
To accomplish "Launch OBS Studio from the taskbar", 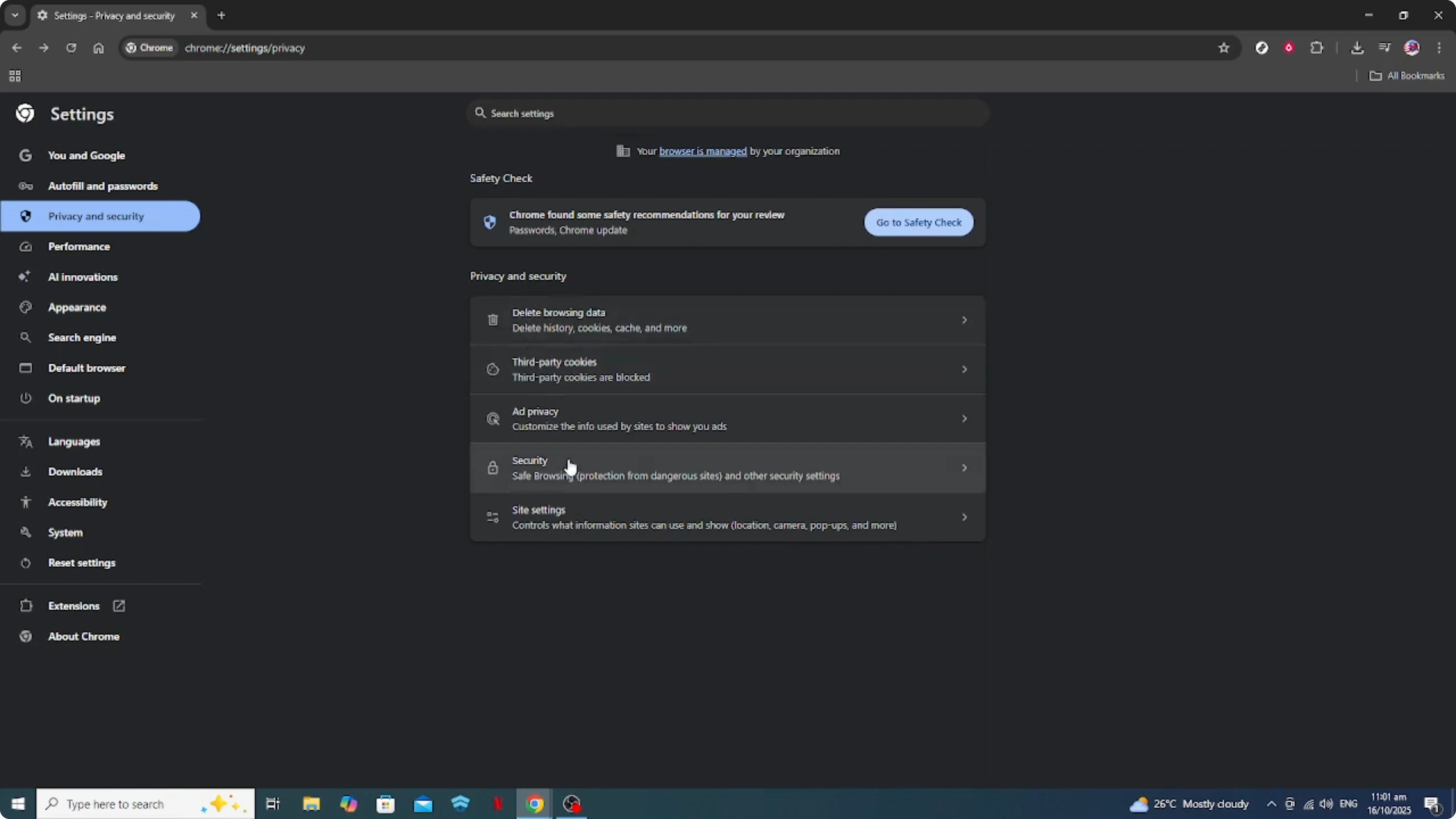I will 571,804.
